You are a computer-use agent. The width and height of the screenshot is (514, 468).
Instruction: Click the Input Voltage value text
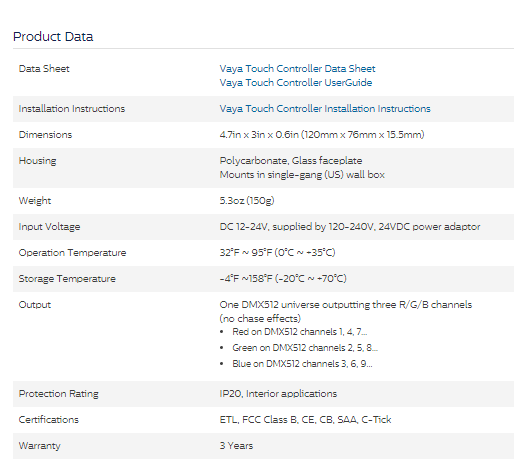click(350, 227)
